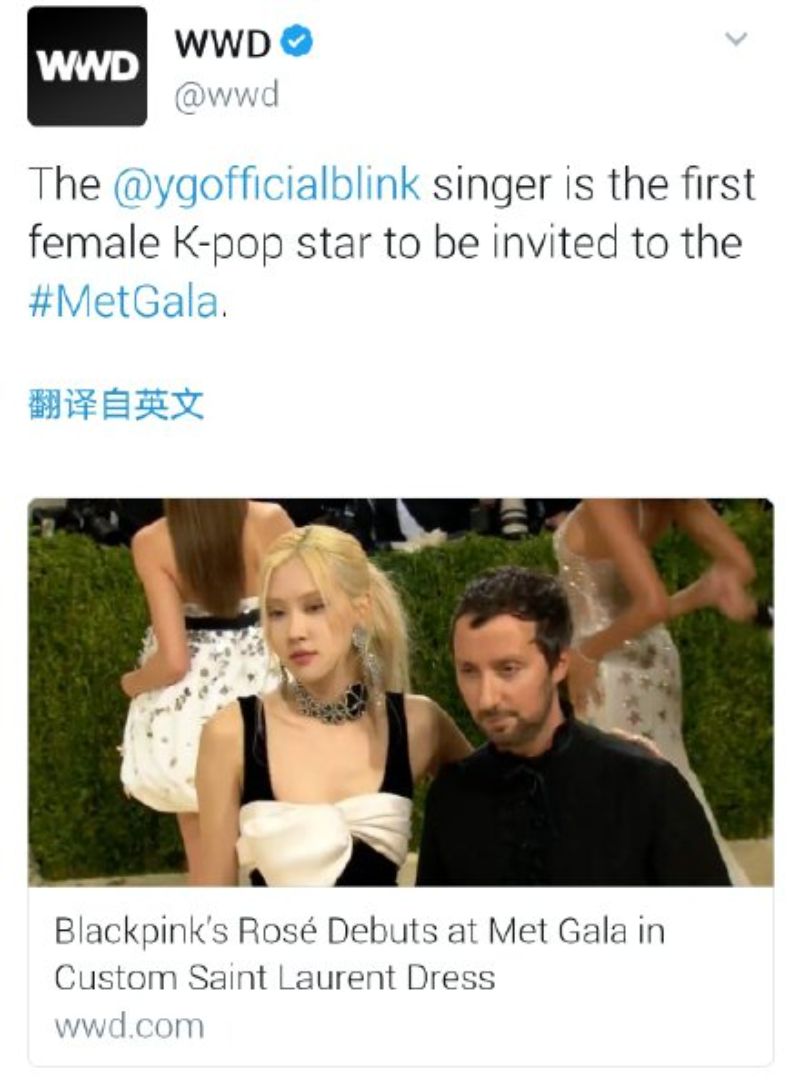Click the word 'singer' in the tweet text
Image resolution: width=800 pixels, height=1084 pixels.
[x=491, y=185]
